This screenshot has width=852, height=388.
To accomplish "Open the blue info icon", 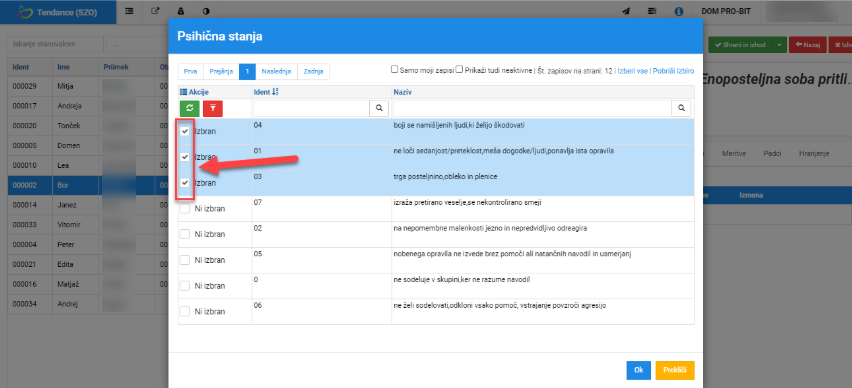I will [x=679, y=11].
